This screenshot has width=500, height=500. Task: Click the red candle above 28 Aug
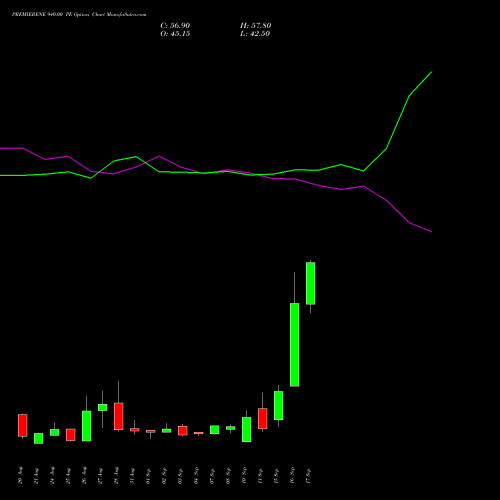(119, 416)
